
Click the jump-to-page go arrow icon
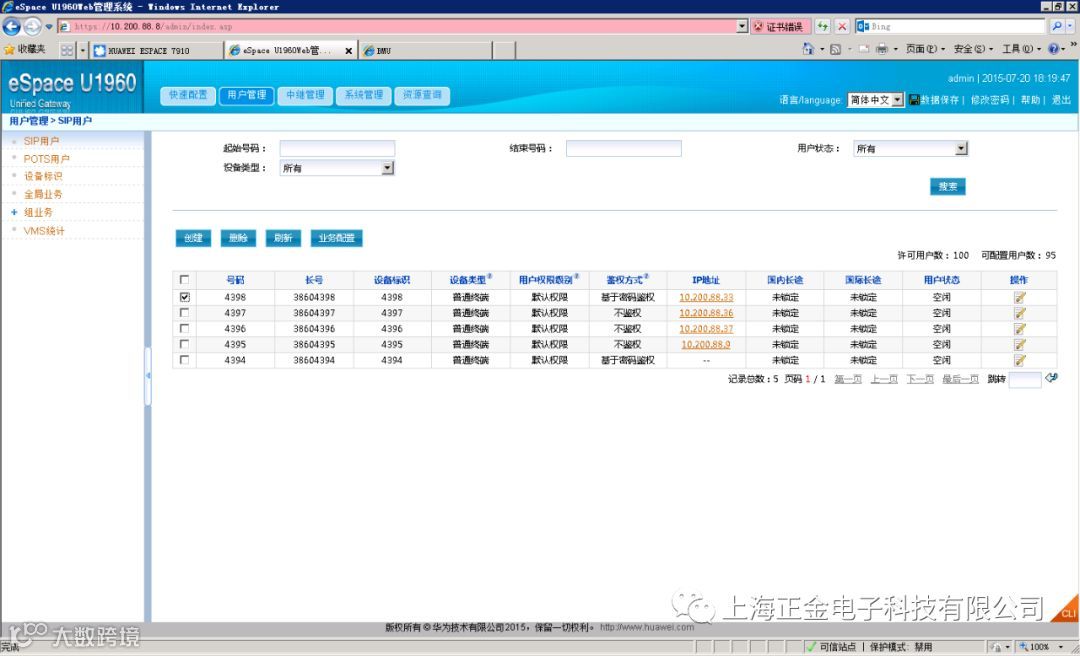click(x=1051, y=378)
